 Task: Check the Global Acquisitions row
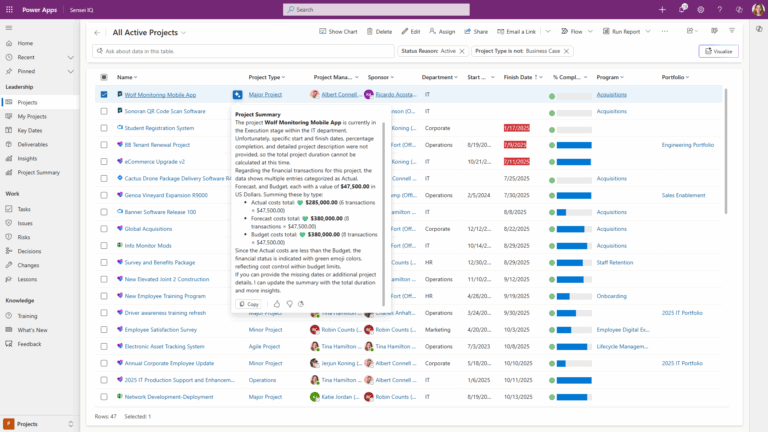tap(104, 229)
